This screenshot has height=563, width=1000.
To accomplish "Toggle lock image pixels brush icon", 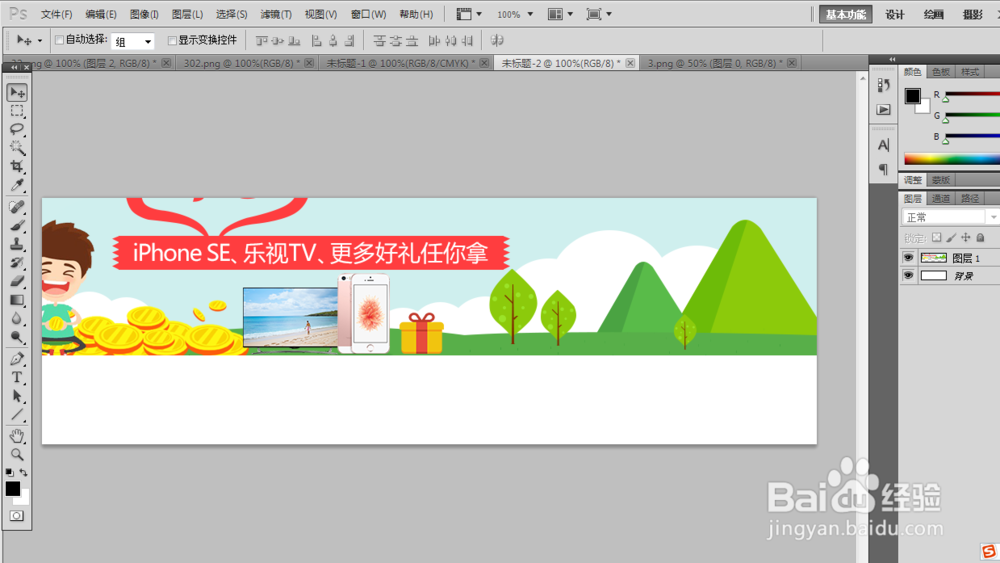I will [951, 238].
